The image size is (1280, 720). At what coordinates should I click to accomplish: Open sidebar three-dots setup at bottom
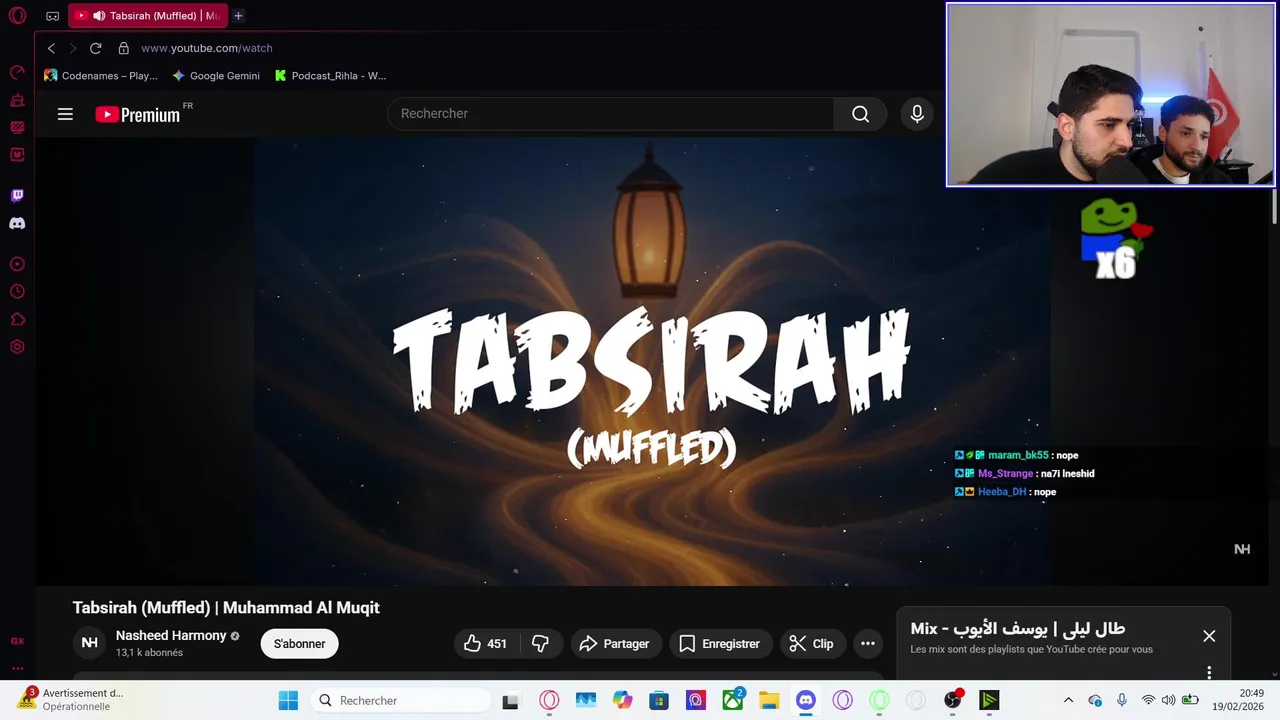(17, 668)
